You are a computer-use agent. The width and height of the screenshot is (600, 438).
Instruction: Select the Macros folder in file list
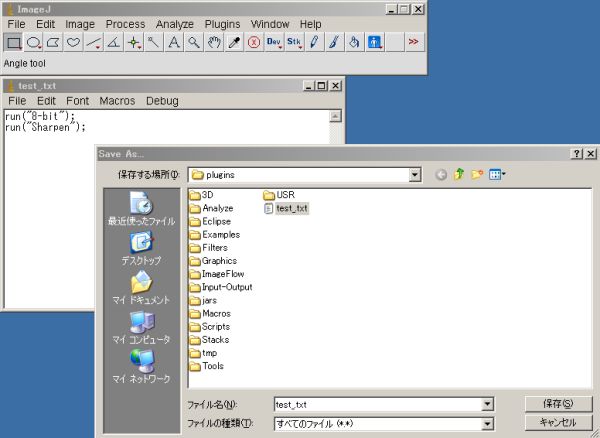coord(210,313)
